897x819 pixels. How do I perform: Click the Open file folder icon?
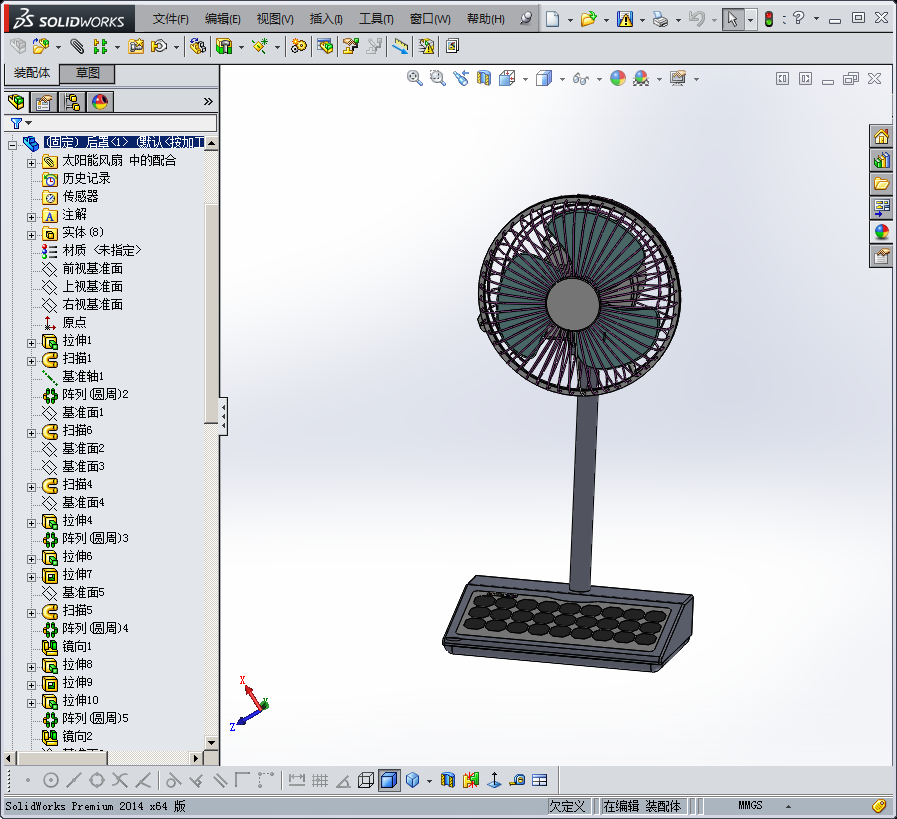[x=588, y=19]
